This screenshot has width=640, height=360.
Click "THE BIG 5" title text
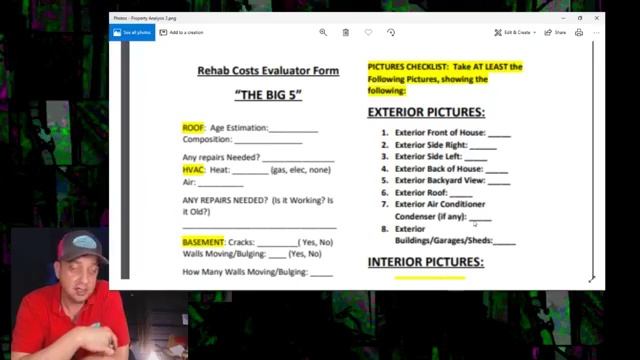(x=268, y=95)
